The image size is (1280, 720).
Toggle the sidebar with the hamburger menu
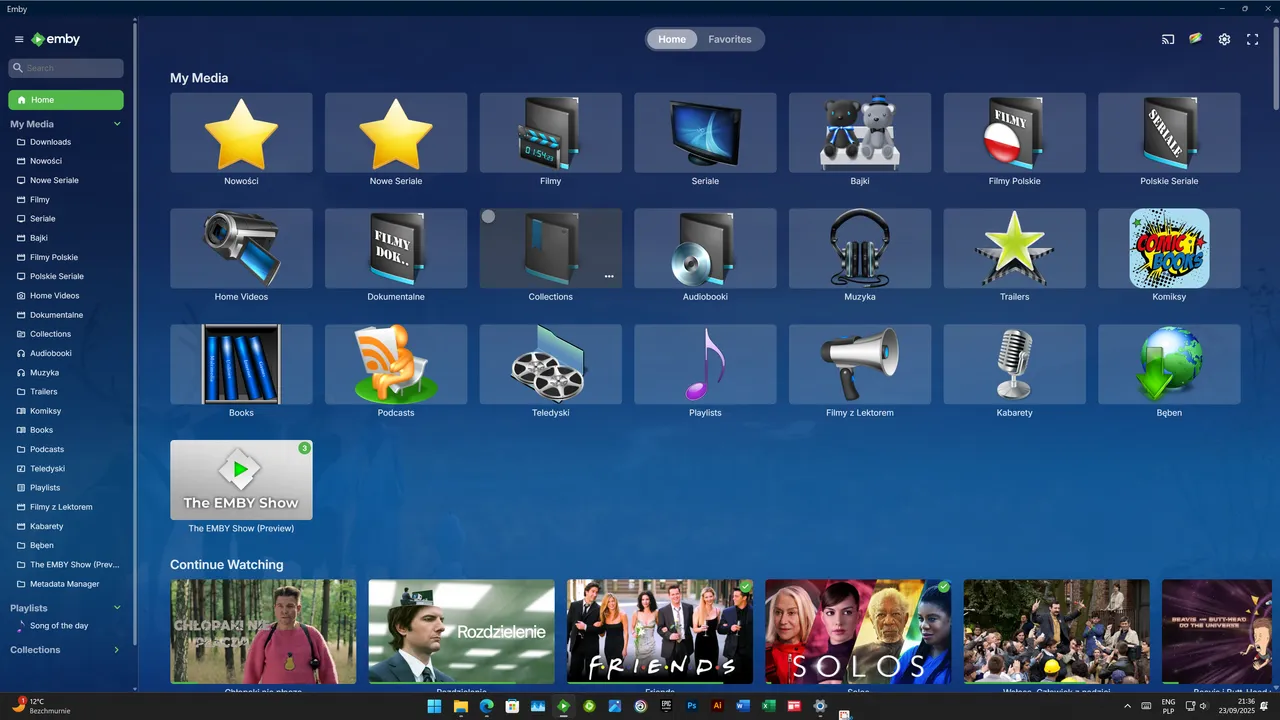[x=19, y=39]
